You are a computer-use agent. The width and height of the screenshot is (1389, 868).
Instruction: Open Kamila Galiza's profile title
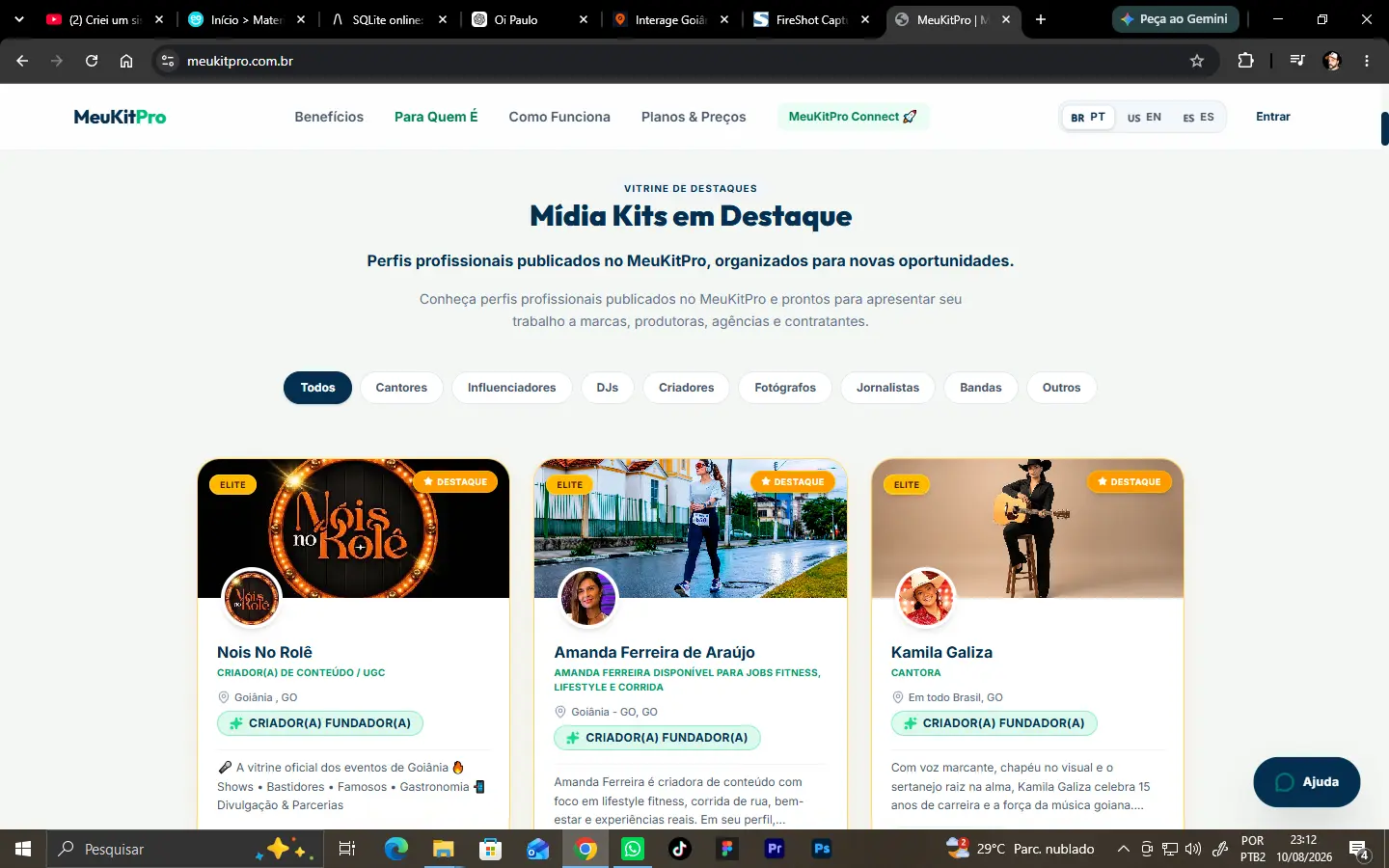pos(941,652)
